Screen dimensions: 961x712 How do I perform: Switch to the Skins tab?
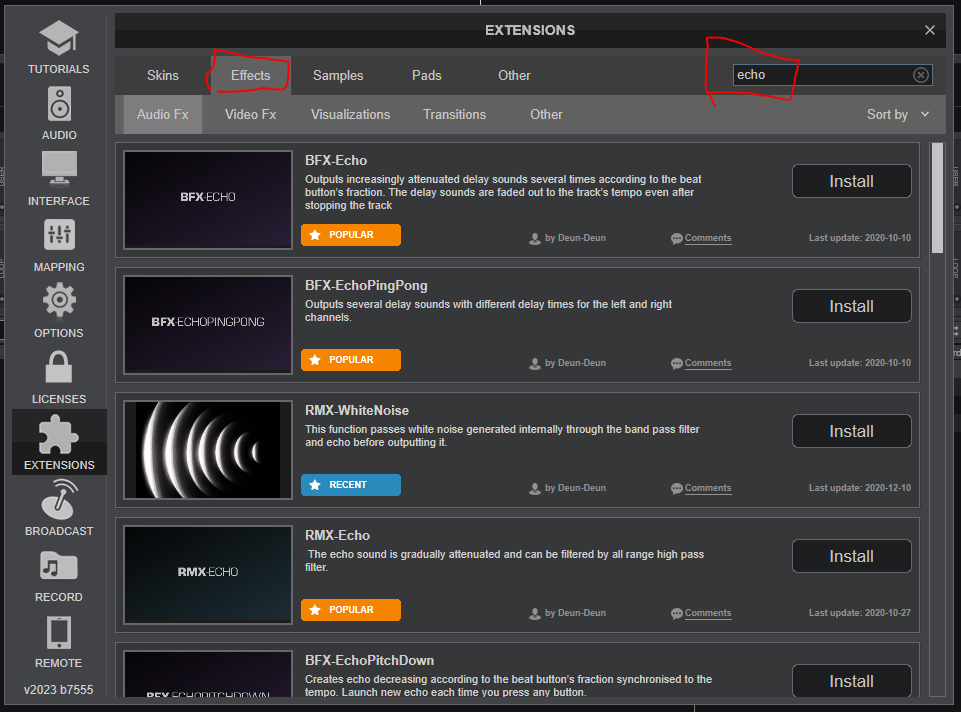[x=162, y=75]
